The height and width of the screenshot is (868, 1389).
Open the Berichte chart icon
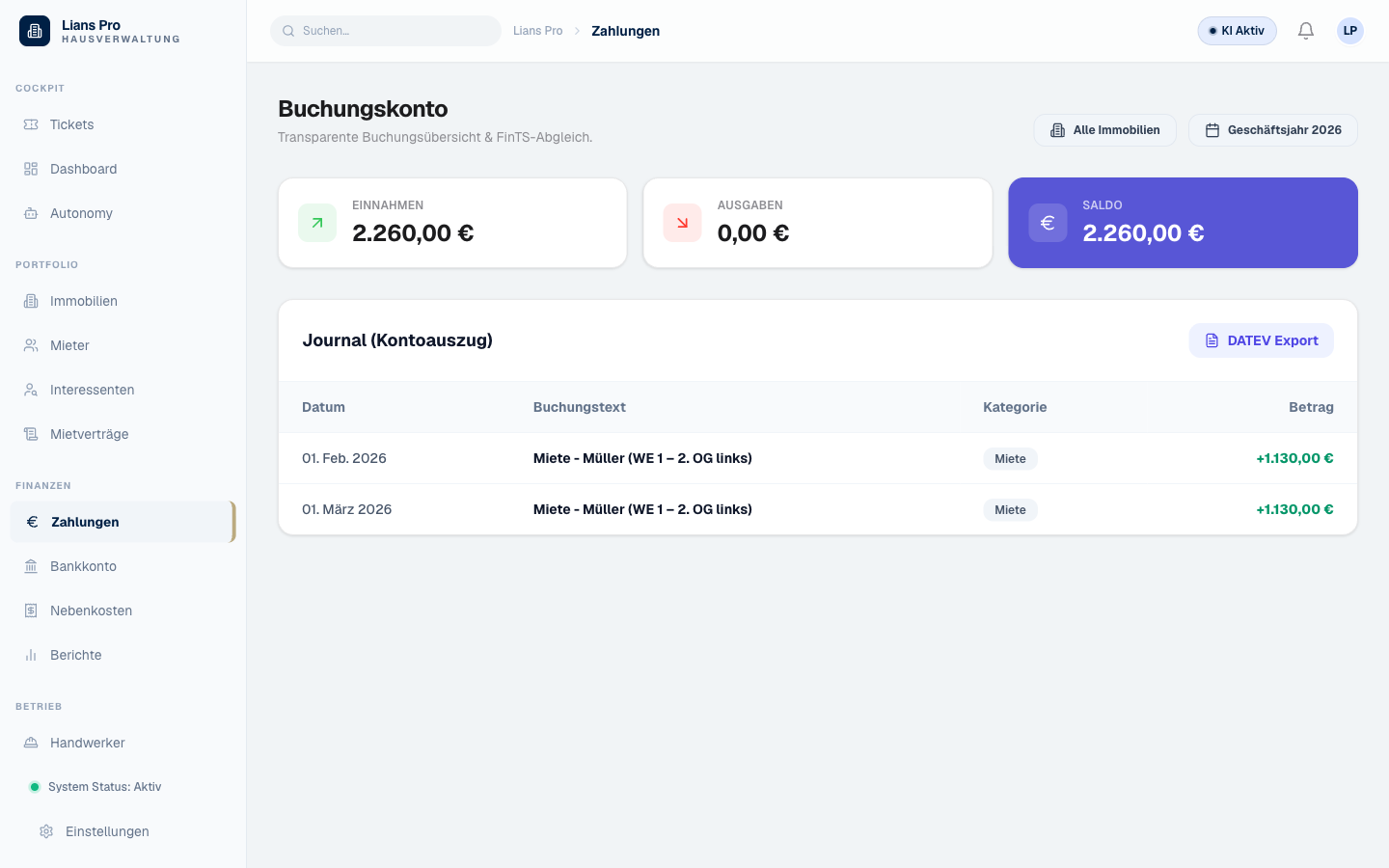coord(31,655)
